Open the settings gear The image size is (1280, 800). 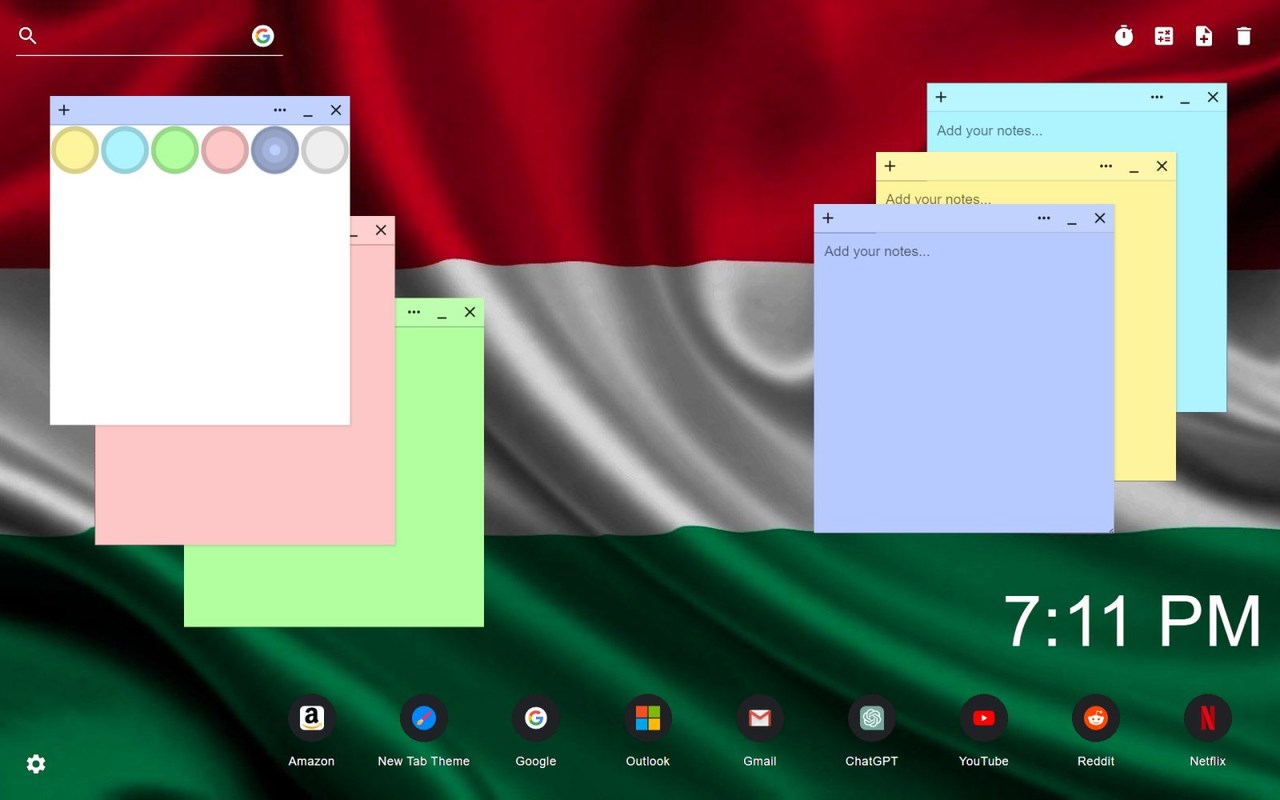coord(36,764)
